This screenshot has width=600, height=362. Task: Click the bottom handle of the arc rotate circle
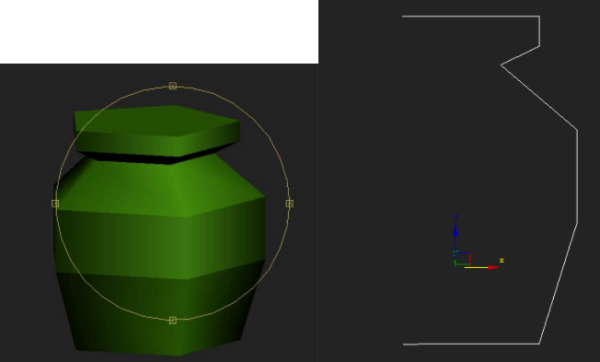click(x=173, y=320)
